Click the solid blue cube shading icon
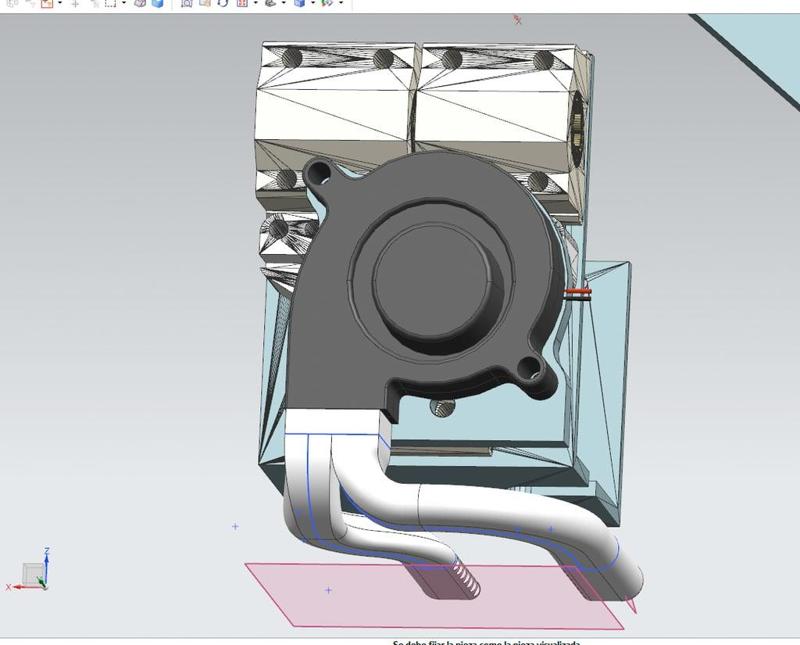 pos(158,3)
